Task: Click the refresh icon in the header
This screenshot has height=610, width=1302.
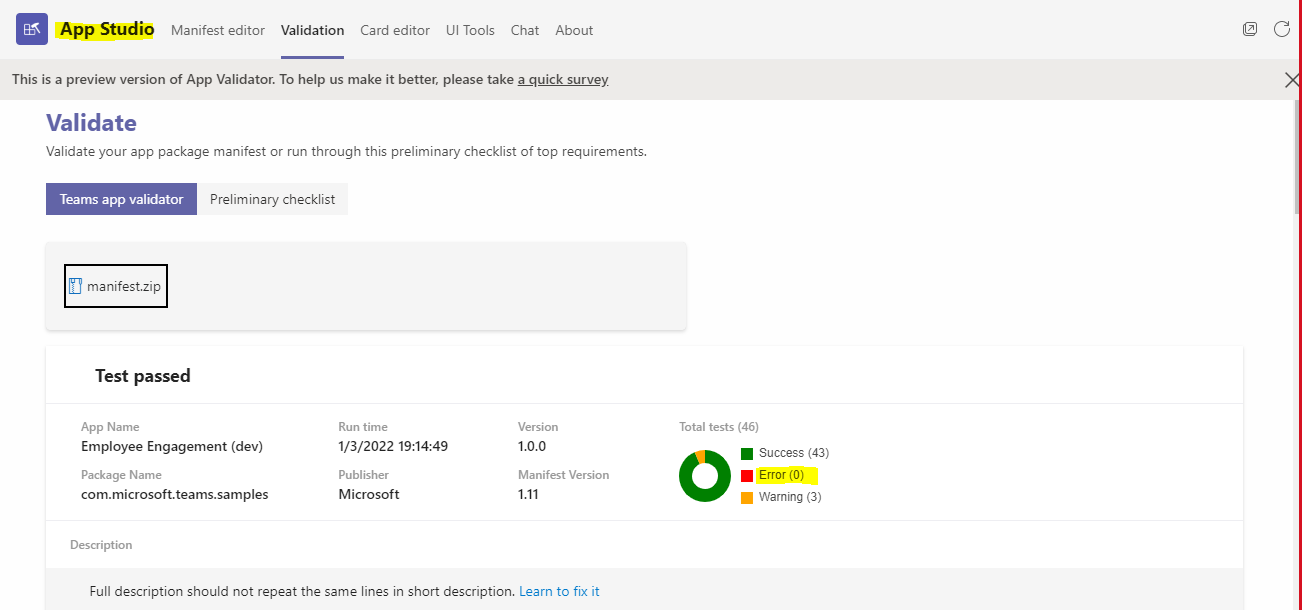Action: click(x=1282, y=29)
